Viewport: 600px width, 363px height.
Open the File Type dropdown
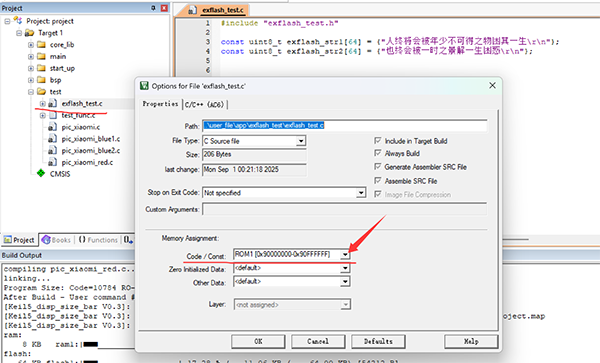click(x=301, y=141)
